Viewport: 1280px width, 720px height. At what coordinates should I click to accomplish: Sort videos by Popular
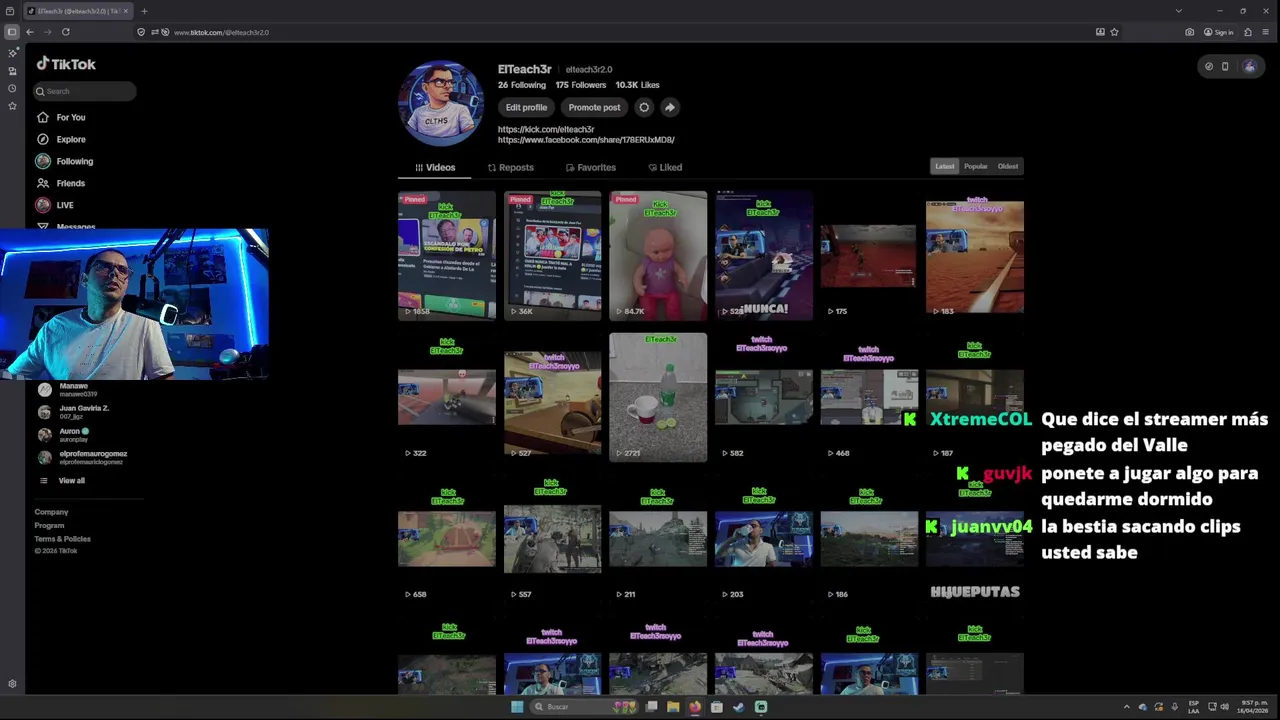click(976, 166)
